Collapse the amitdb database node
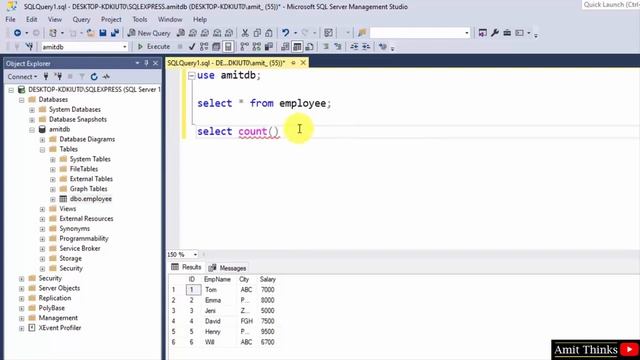Image resolution: width=640 pixels, height=360 pixels. click(x=32, y=130)
